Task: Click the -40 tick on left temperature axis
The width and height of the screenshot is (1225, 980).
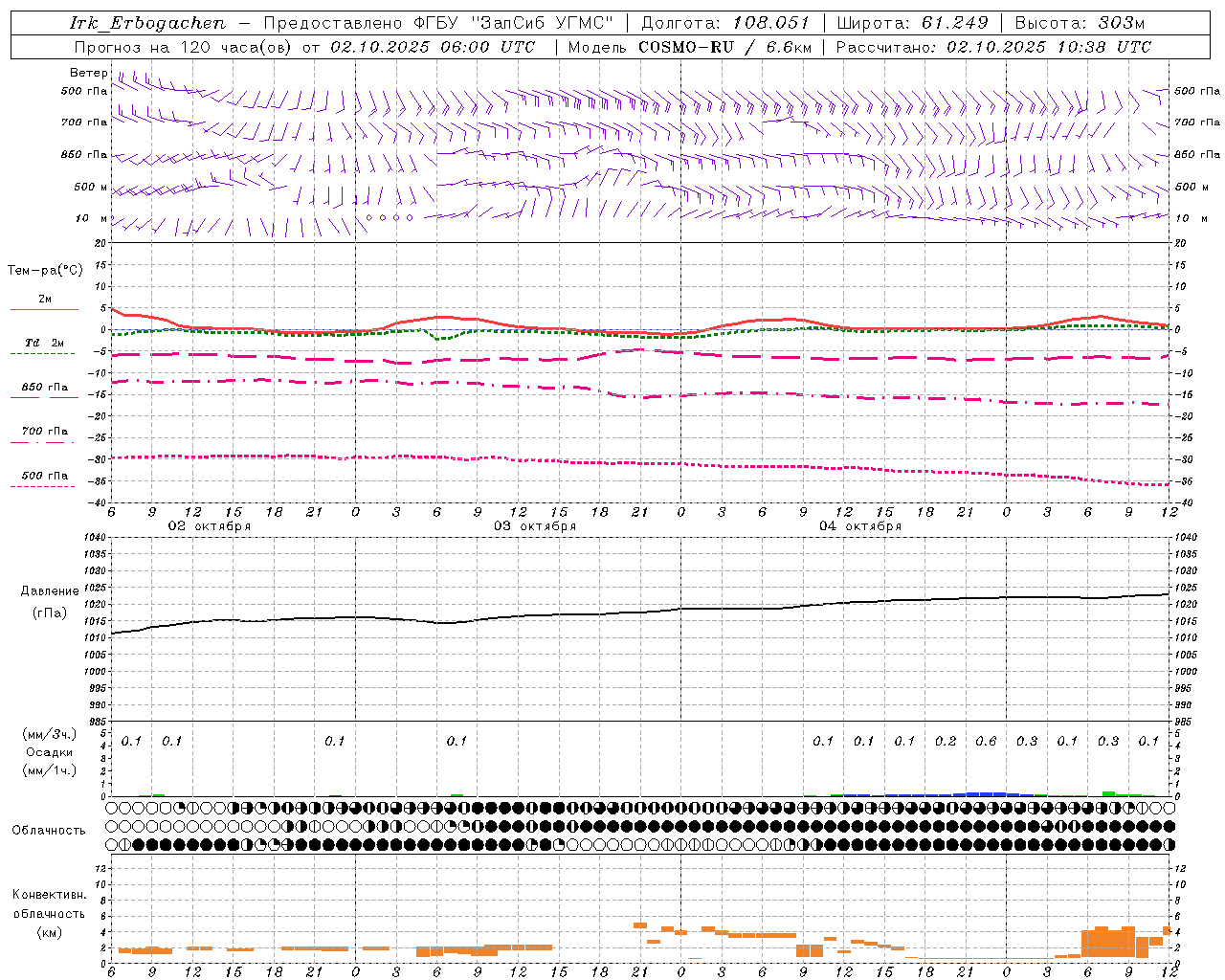Action: coord(99,502)
